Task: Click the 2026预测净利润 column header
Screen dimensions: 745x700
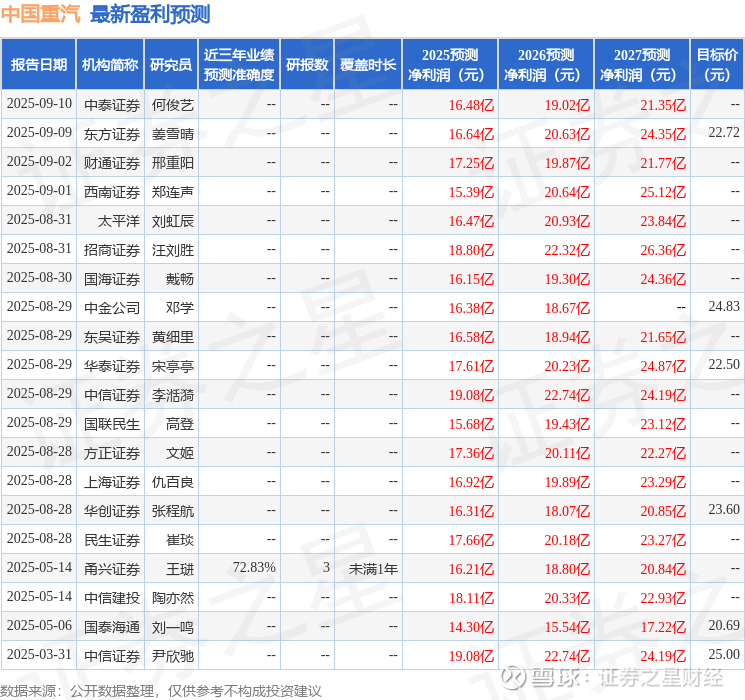Action: [x=546, y=65]
